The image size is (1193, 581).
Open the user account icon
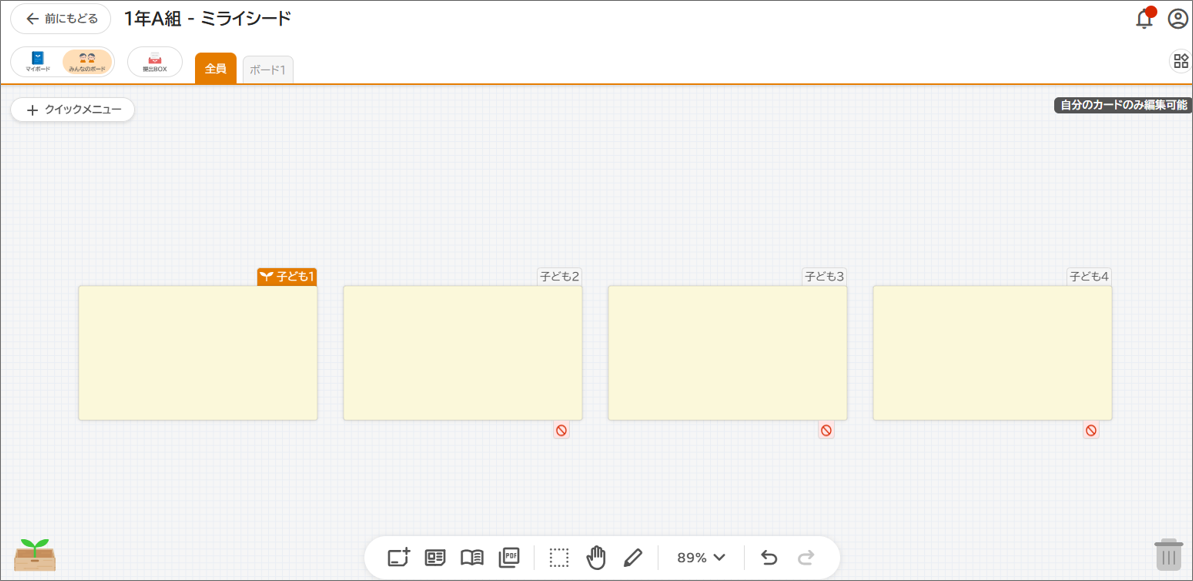point(1178,19)
